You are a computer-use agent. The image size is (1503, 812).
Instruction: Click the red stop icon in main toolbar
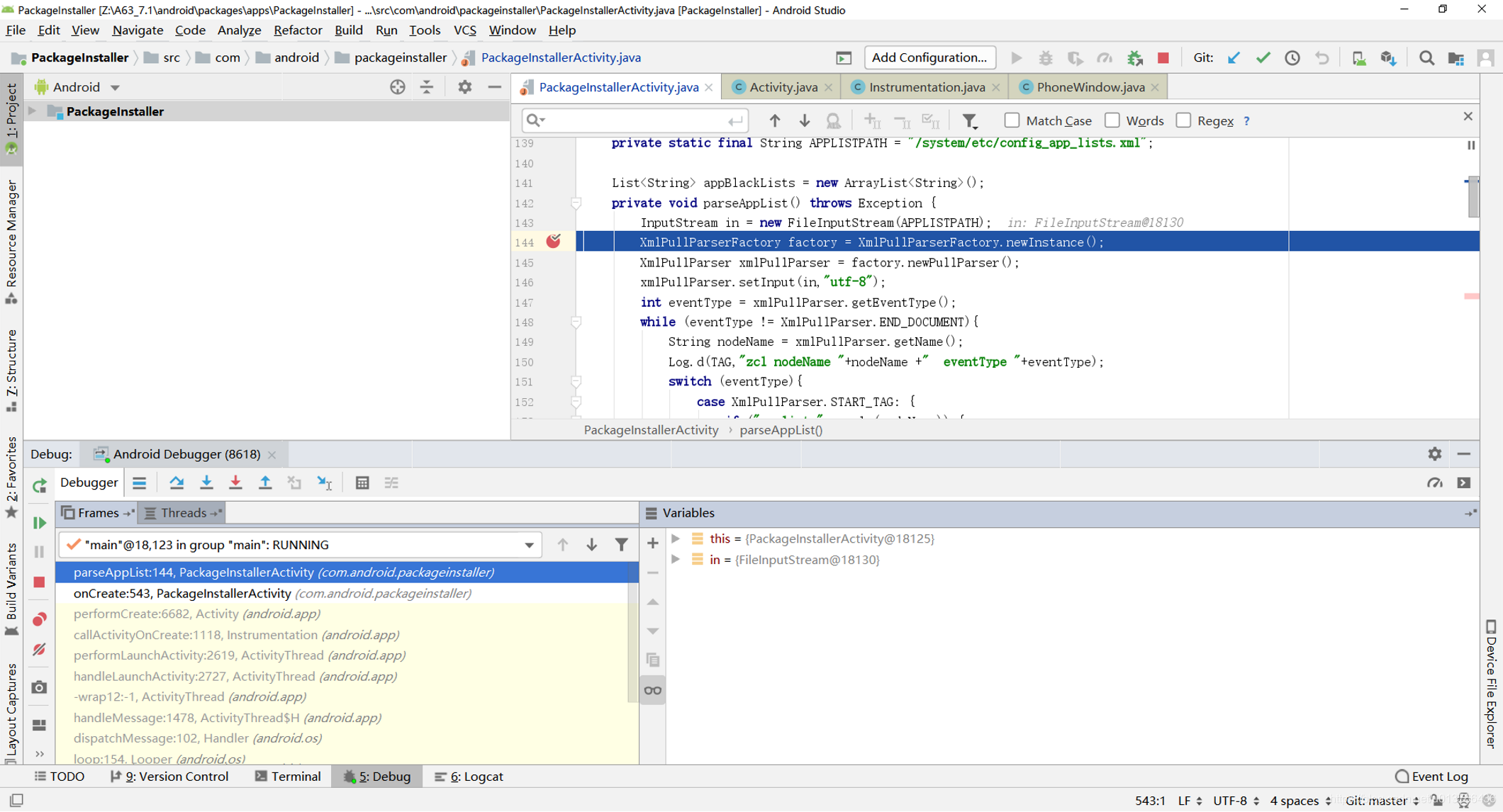1163,58
